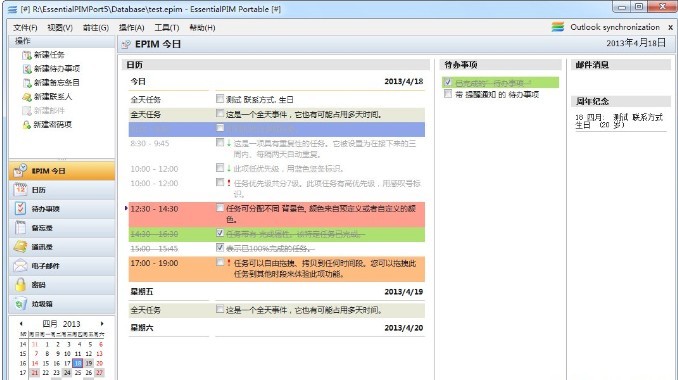Click the 新建任务 link text
This screenshot has width=678, height=380.
pos(49,55)
